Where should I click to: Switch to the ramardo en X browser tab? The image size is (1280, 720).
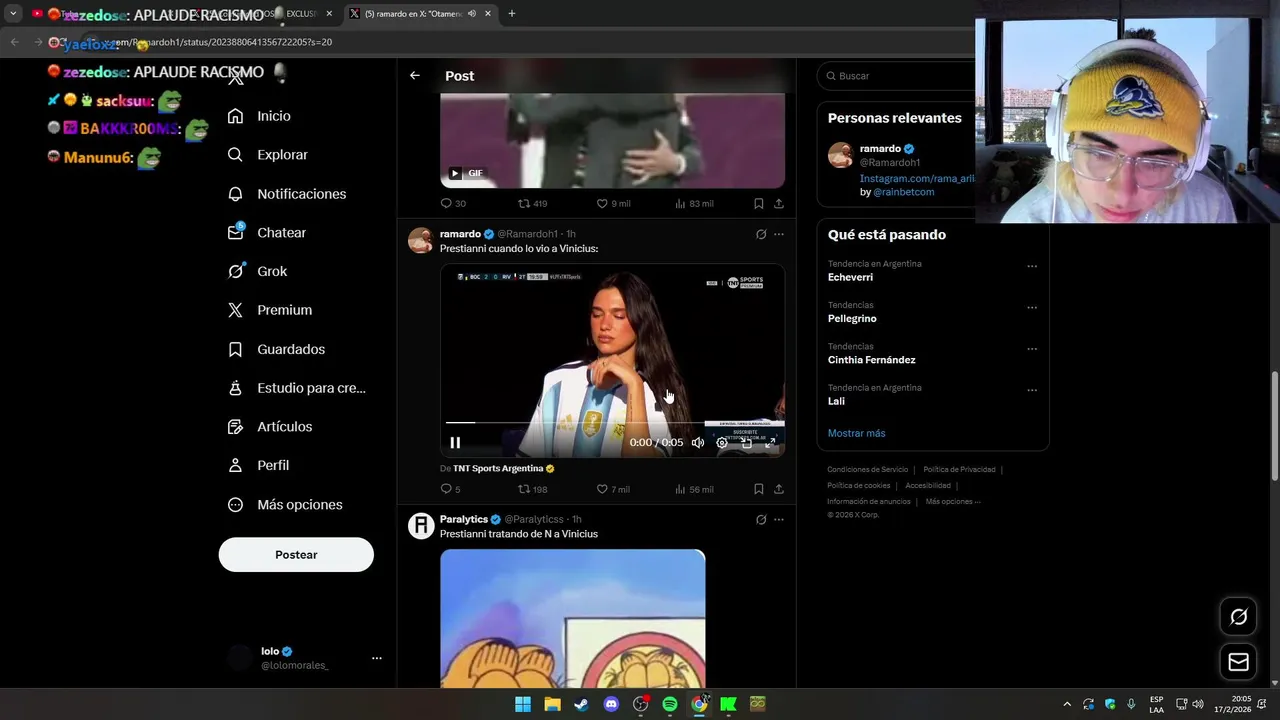[420, 14]
